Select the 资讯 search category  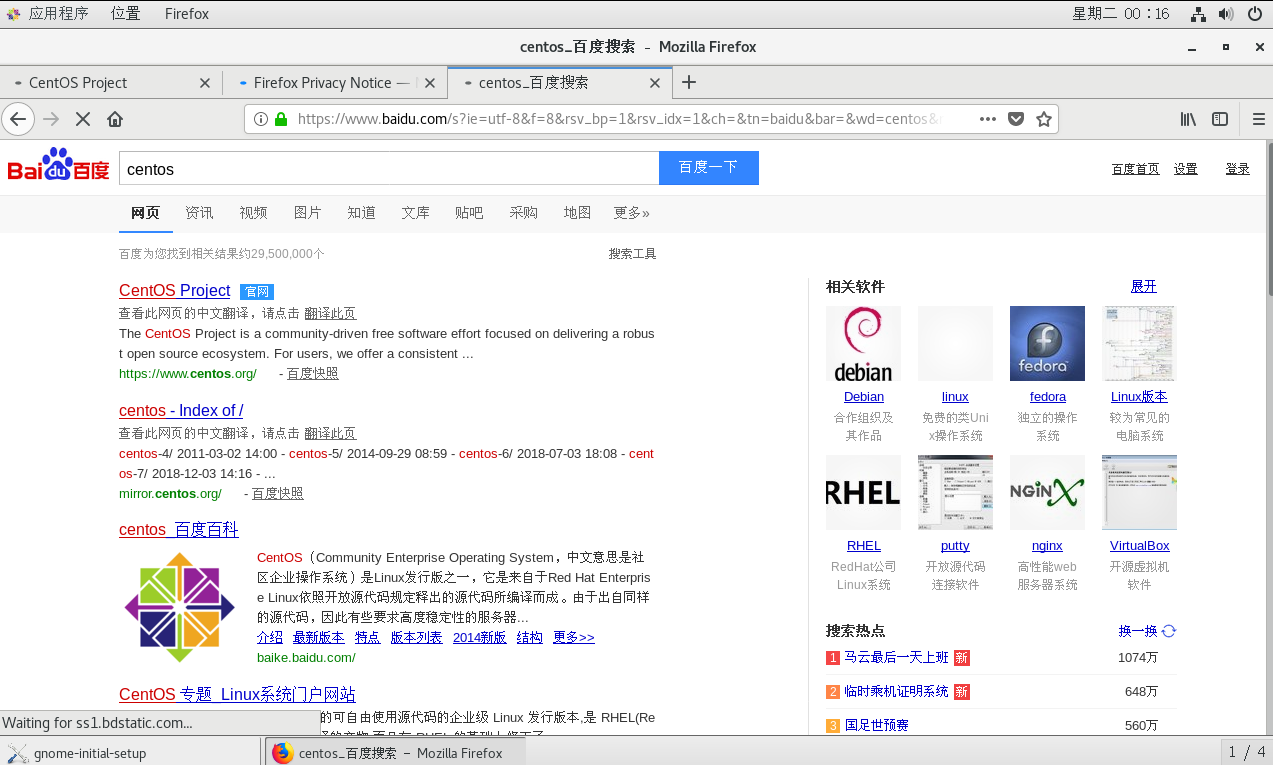(199, 213)
